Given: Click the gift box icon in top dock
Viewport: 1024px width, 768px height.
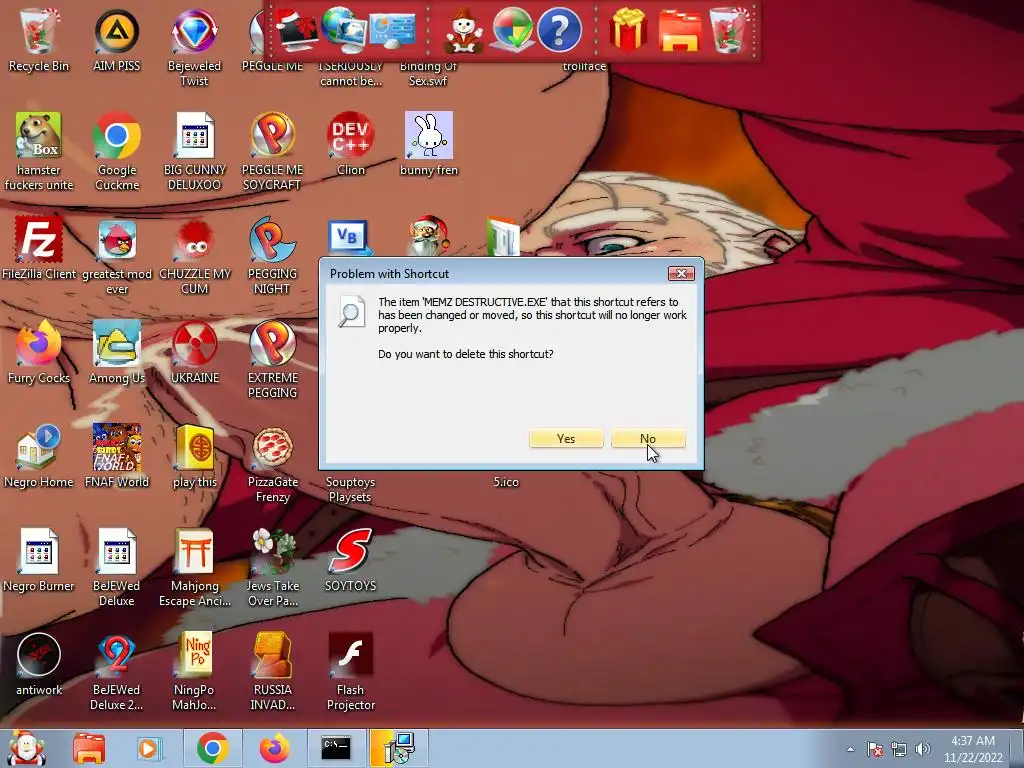Looking at the screenshot, I should click(628, 29).
